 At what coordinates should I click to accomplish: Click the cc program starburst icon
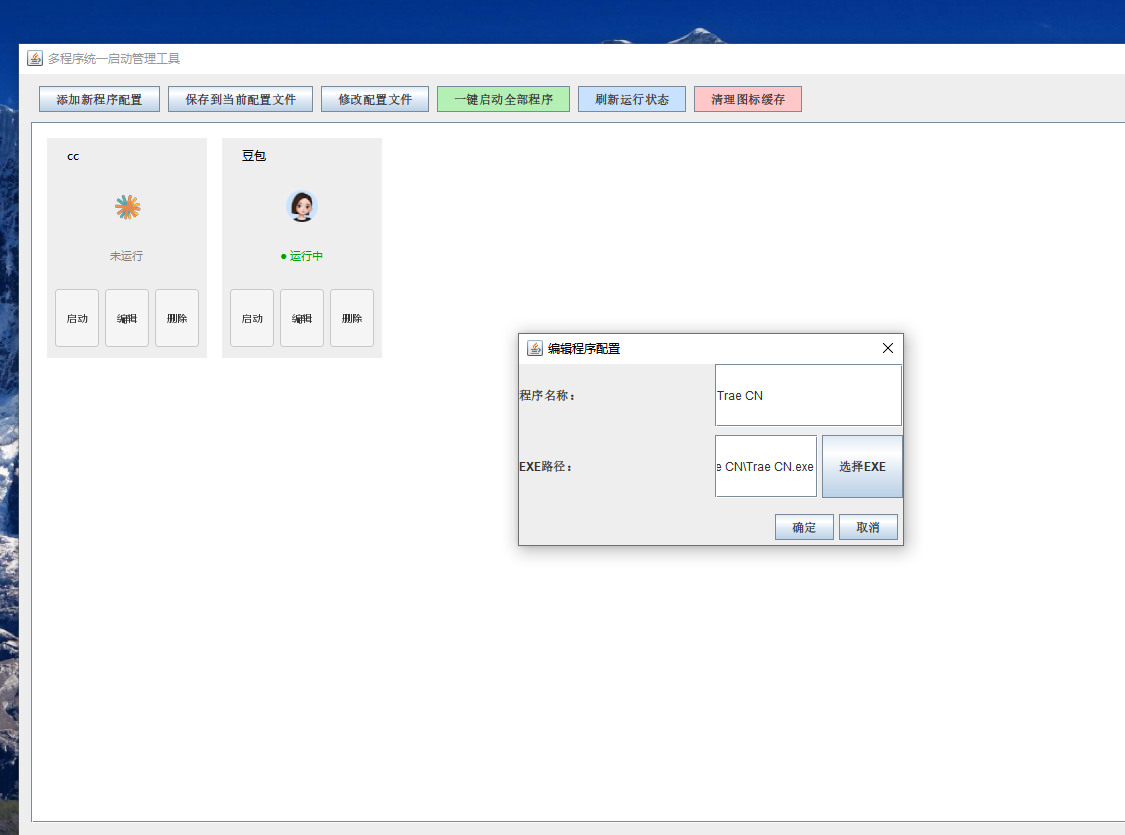128,207
